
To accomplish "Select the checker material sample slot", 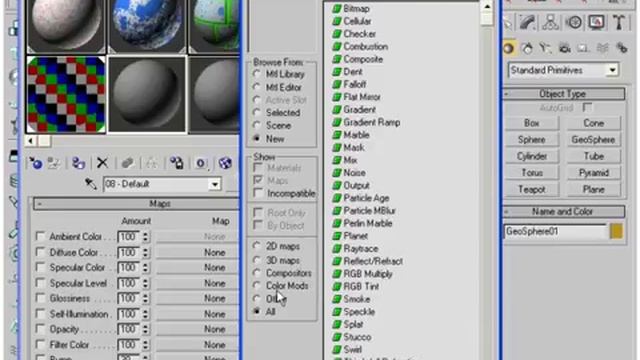I will (x=66, y=95).
